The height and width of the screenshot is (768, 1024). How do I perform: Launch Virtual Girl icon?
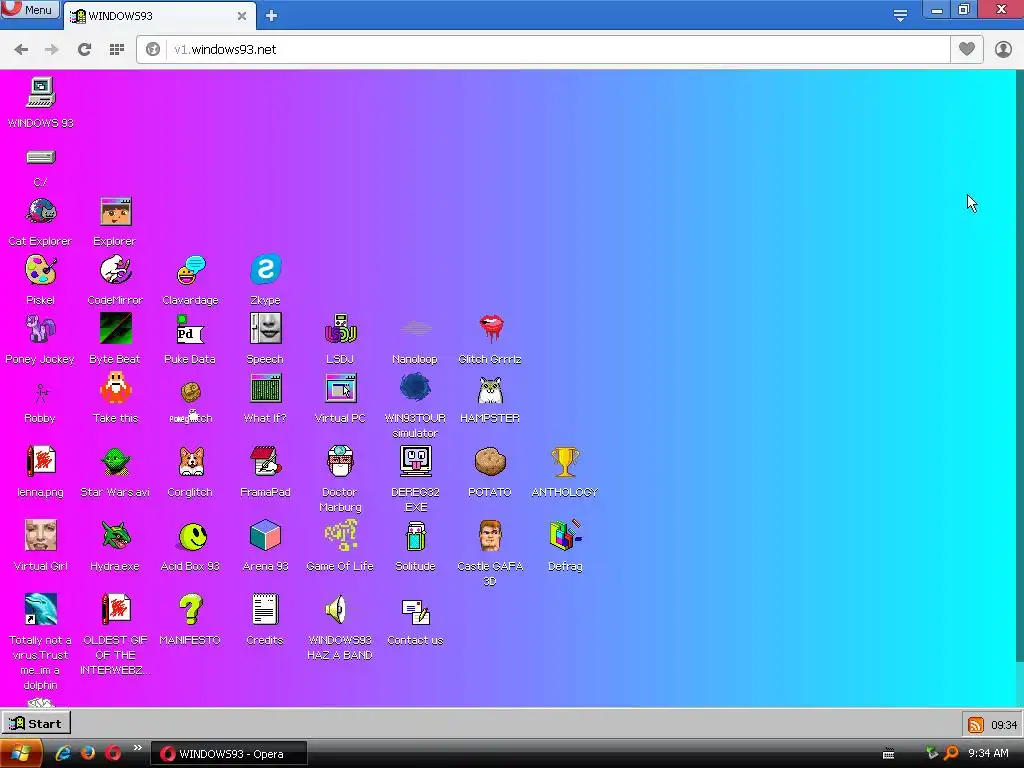[40, 536]
